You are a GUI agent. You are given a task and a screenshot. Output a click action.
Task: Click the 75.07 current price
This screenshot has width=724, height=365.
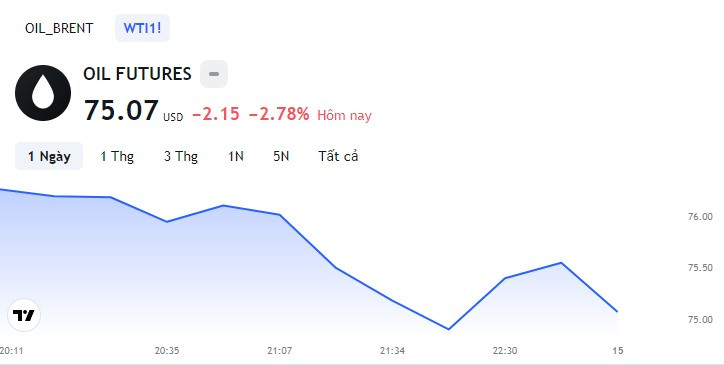tap(121, 110)
